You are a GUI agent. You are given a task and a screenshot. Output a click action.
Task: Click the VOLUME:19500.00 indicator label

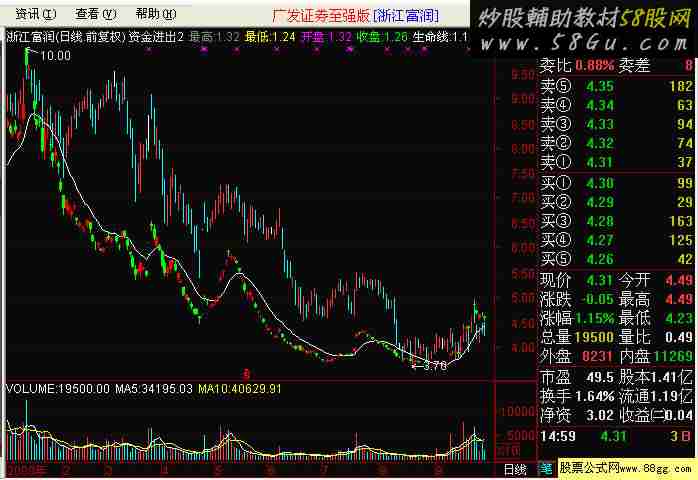(x=58, y=389)
